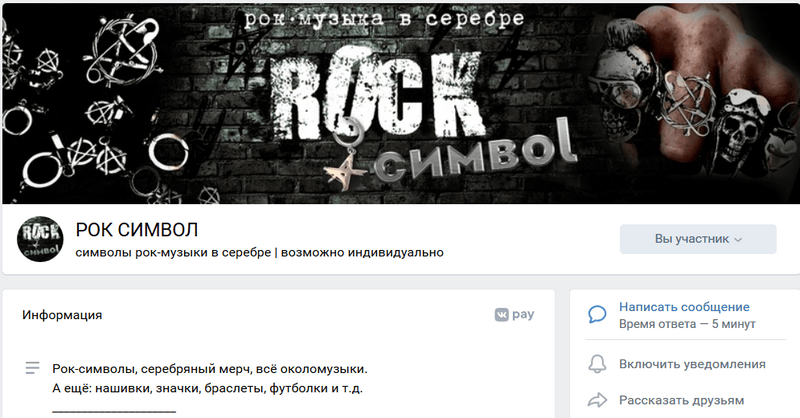This screenshot has width=800, height=418.
Task: Click the 'РОК СИМВОЛ' group title
Action: tap(137, 230)
